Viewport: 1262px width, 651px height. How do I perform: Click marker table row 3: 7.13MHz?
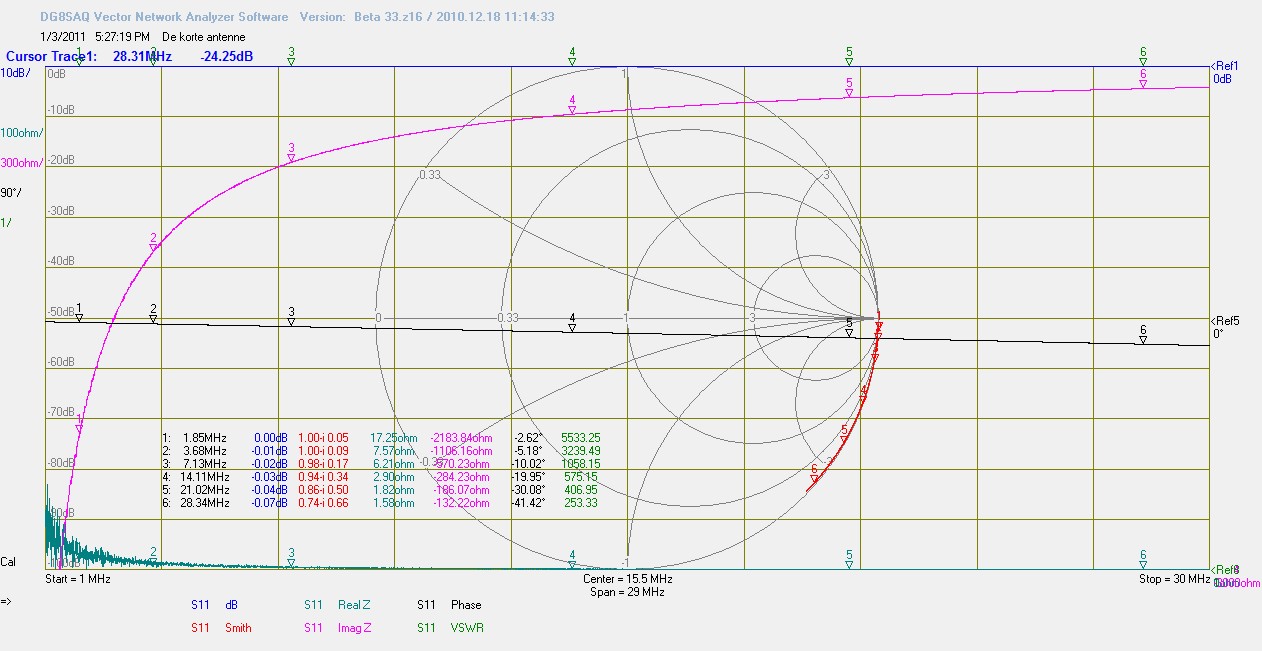[381, 464]
